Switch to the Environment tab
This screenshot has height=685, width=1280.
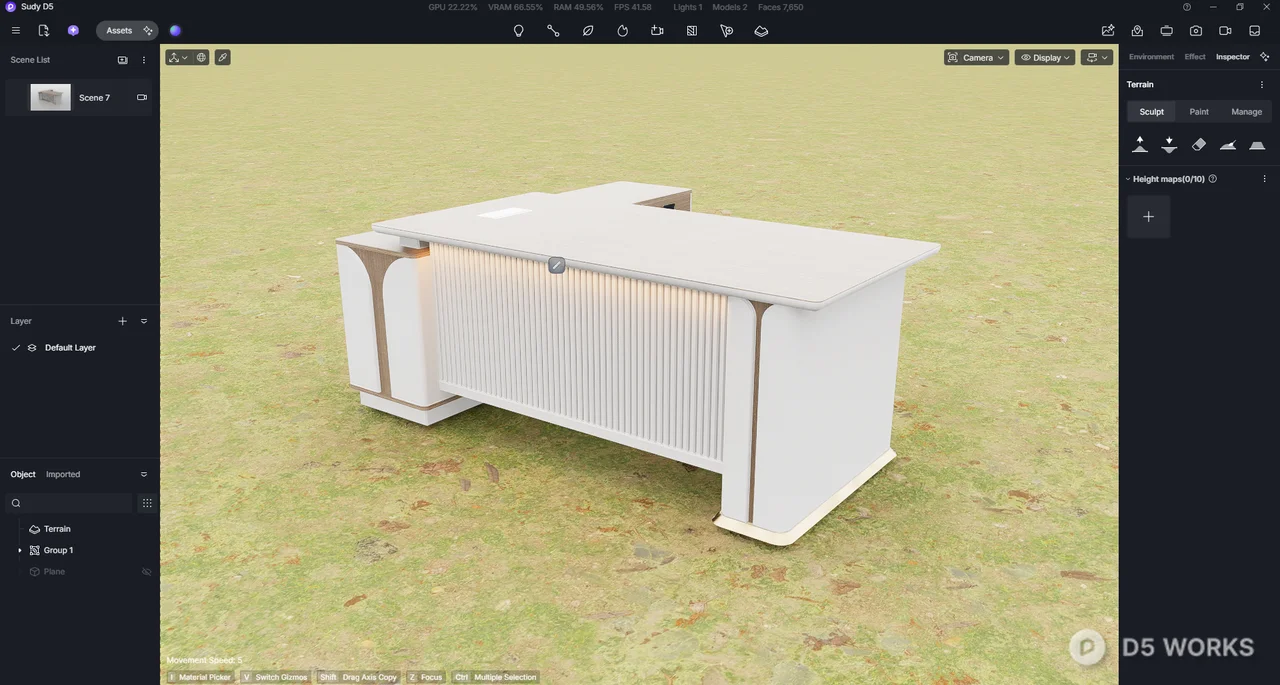(1152, 57)
